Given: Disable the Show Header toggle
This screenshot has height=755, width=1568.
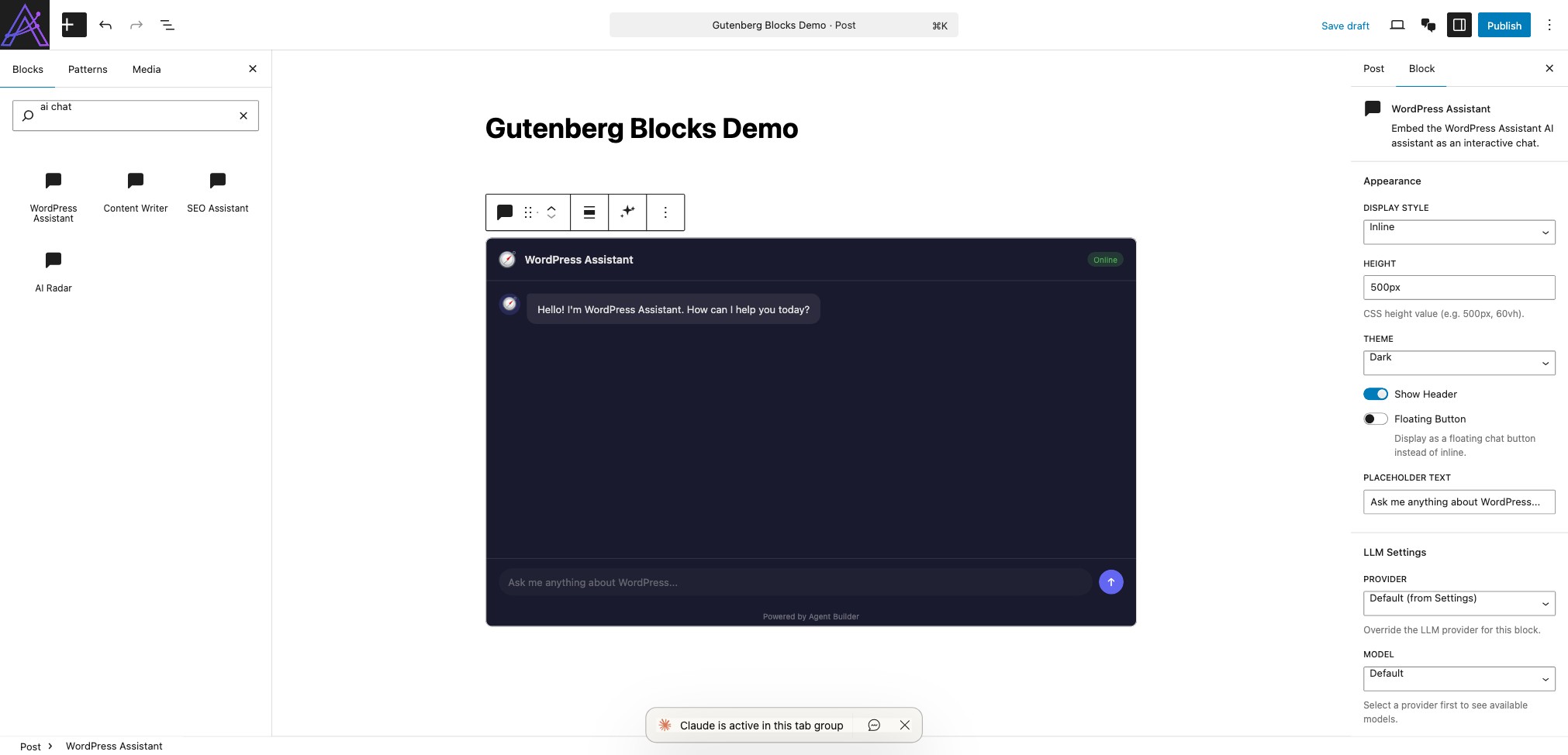Looking at the screenshot, I should point(1376,394).
